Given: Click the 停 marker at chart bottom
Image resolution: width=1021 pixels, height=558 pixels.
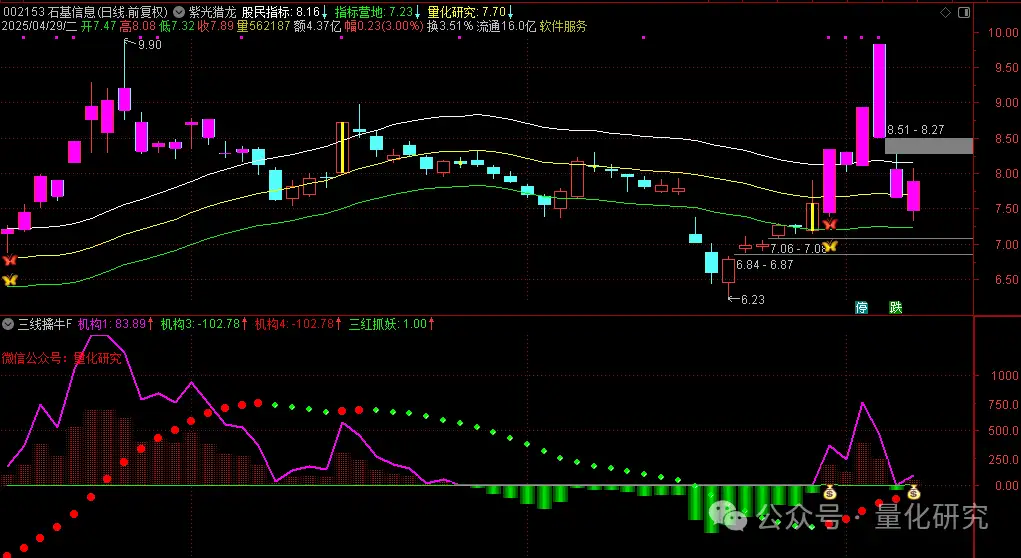Looking at the screenshot, I should 861,307.
